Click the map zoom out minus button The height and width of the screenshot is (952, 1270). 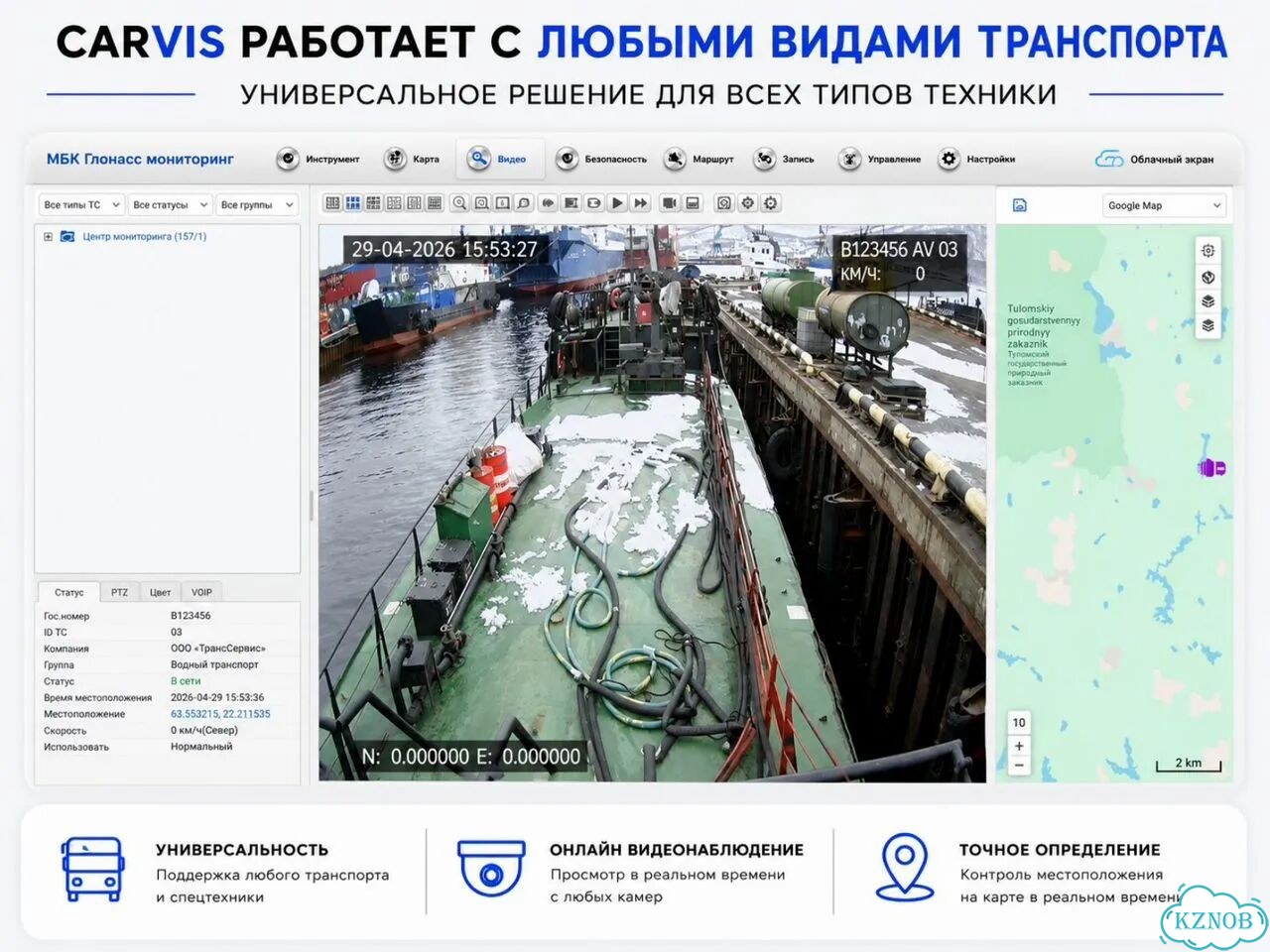(x=1019, y=766)
